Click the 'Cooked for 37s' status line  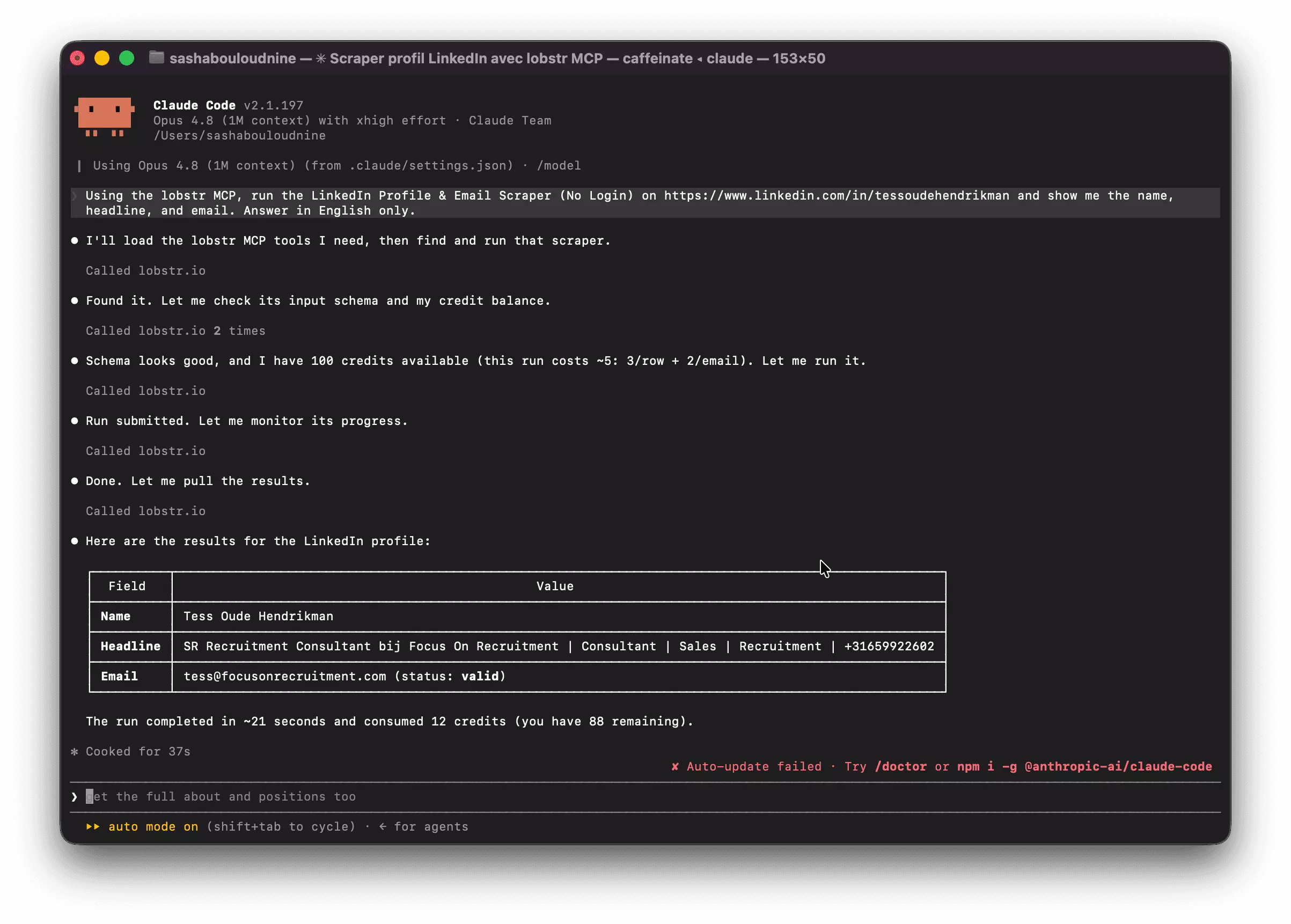[x=138, y=751]
